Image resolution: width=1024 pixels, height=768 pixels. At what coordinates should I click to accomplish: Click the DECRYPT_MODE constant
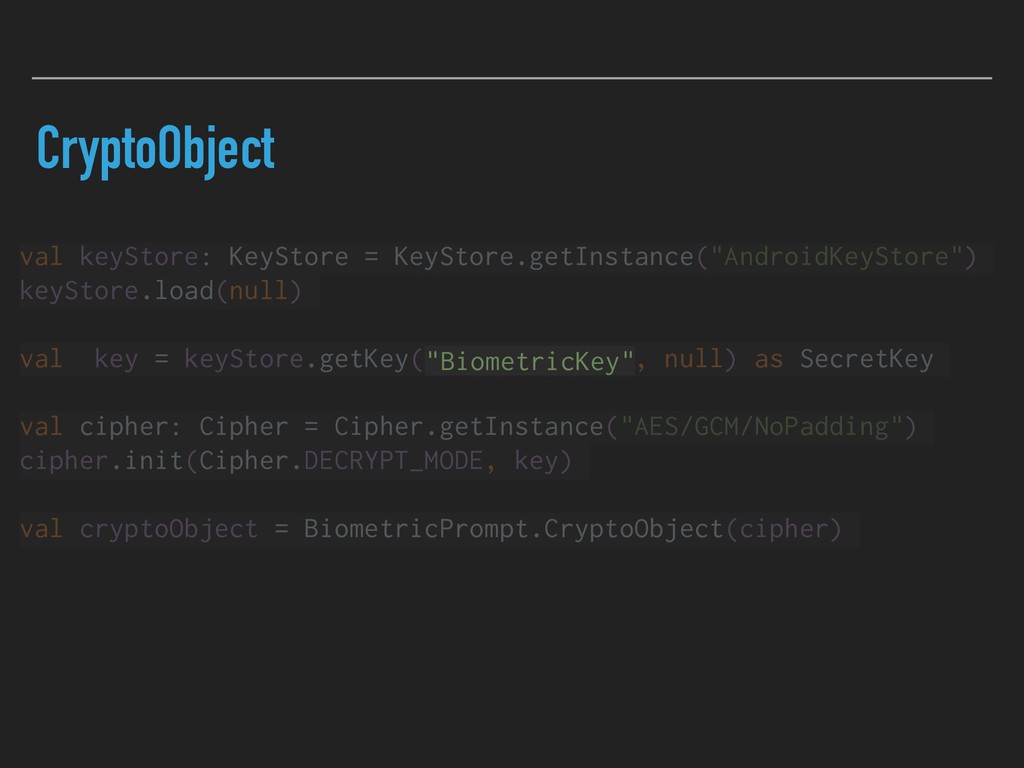[393, 461]
